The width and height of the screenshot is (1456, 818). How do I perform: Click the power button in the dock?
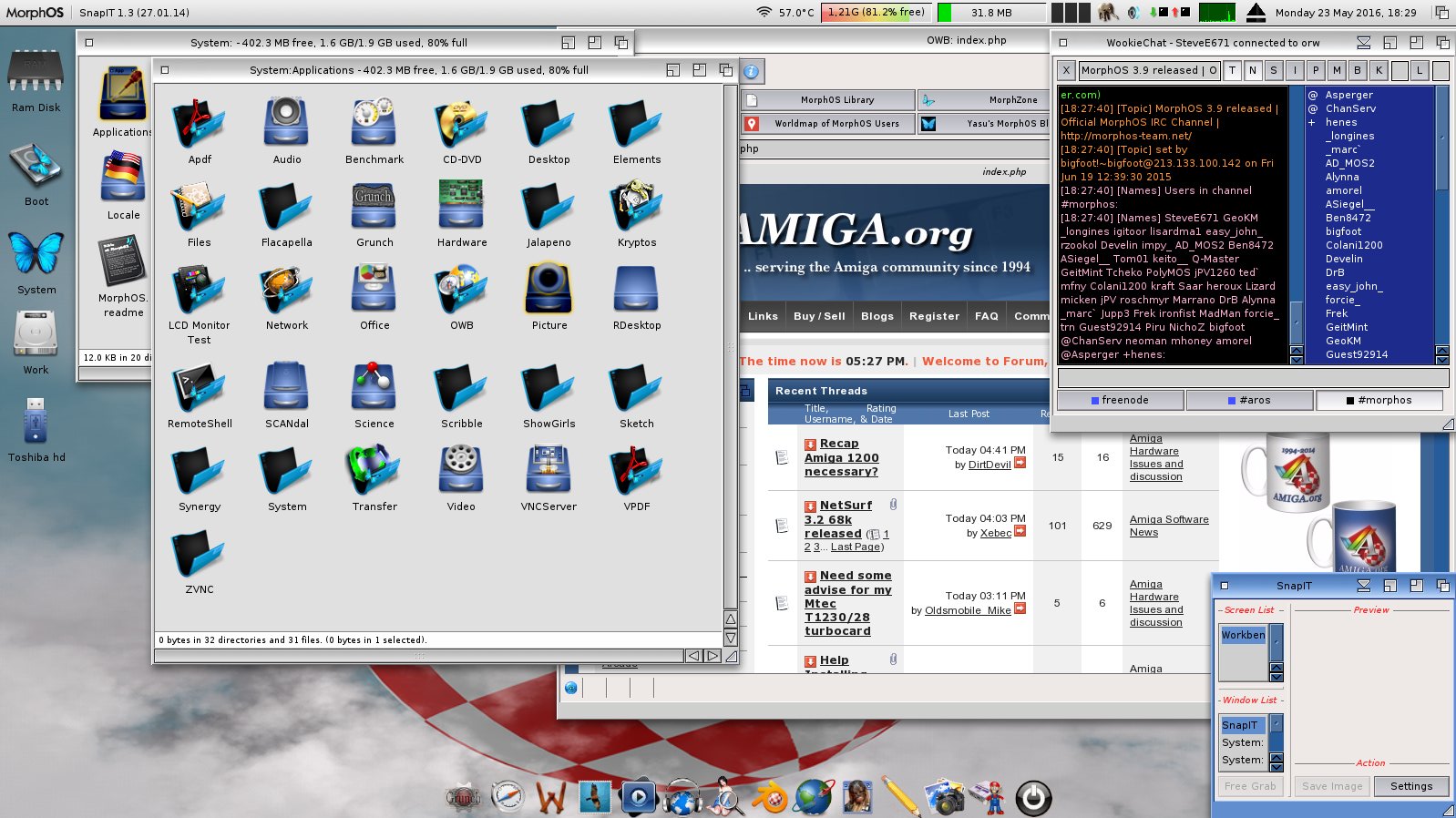coord(1033,798)
